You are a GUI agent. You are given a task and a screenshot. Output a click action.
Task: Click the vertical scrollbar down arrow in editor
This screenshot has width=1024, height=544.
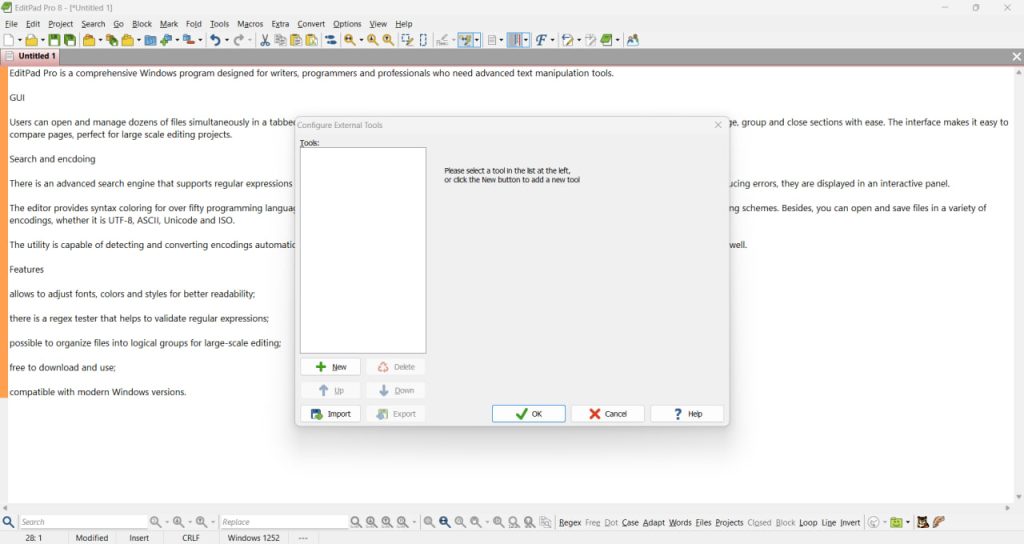click(1018, 497)
